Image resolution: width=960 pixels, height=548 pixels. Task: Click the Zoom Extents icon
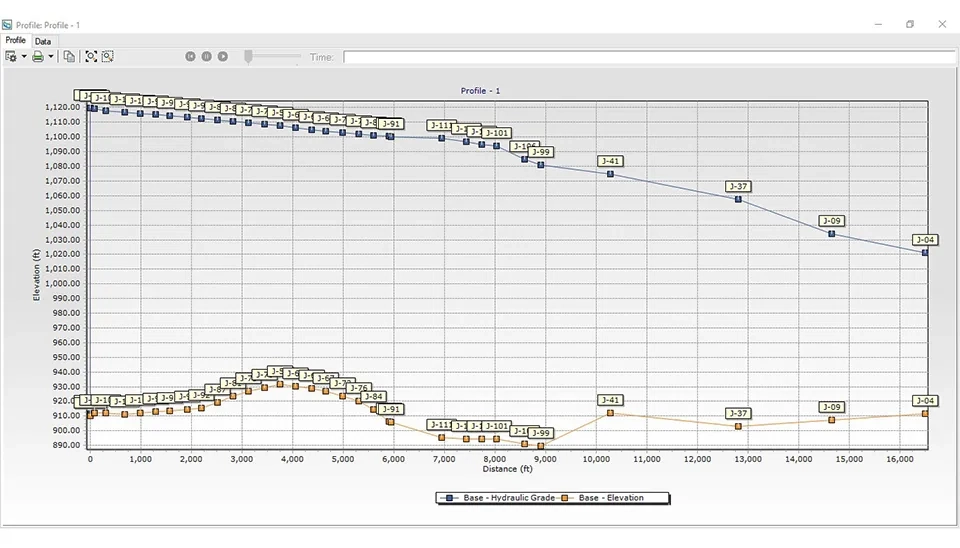pos(91,57)
